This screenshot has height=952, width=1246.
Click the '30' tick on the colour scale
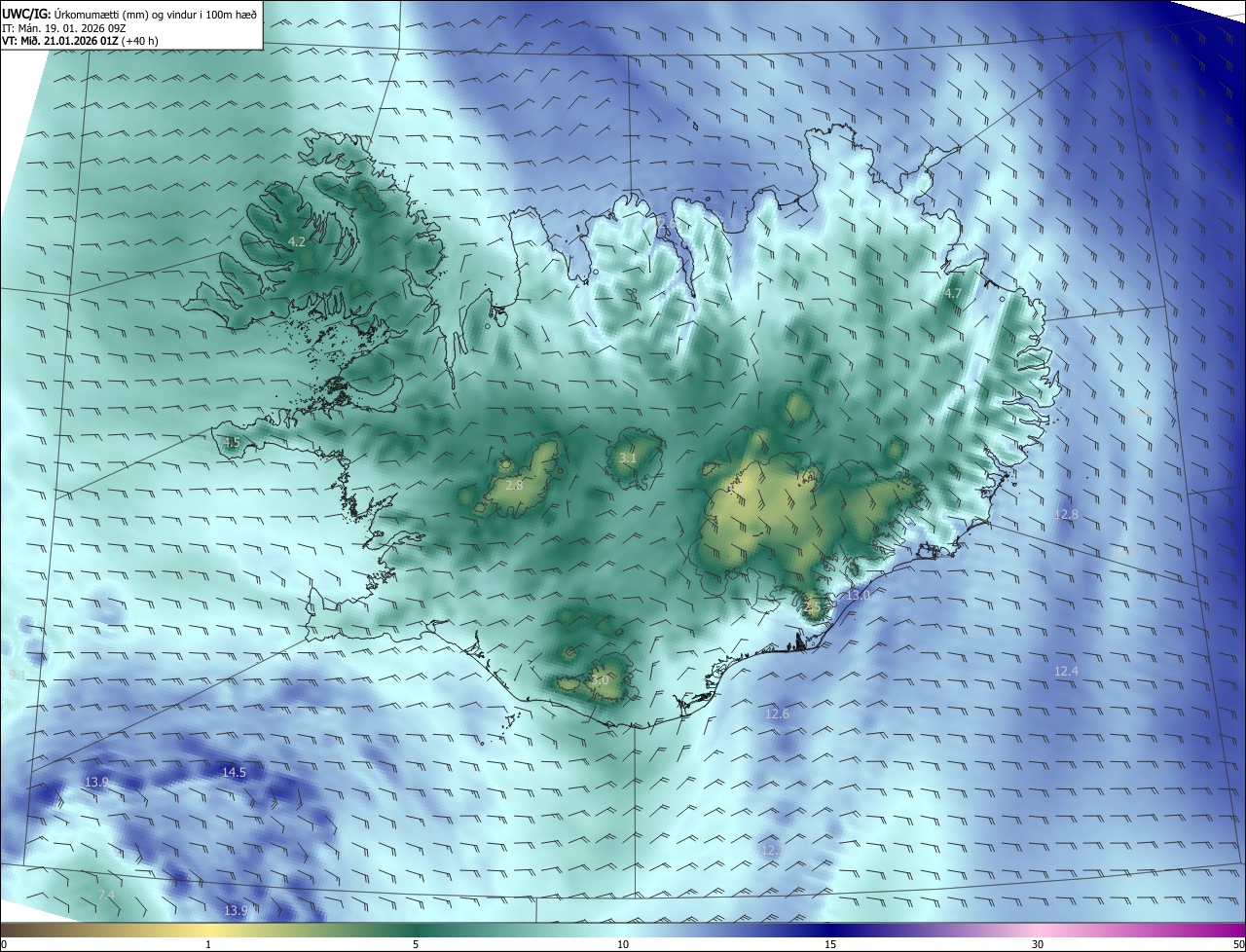tap(1038, 944)
